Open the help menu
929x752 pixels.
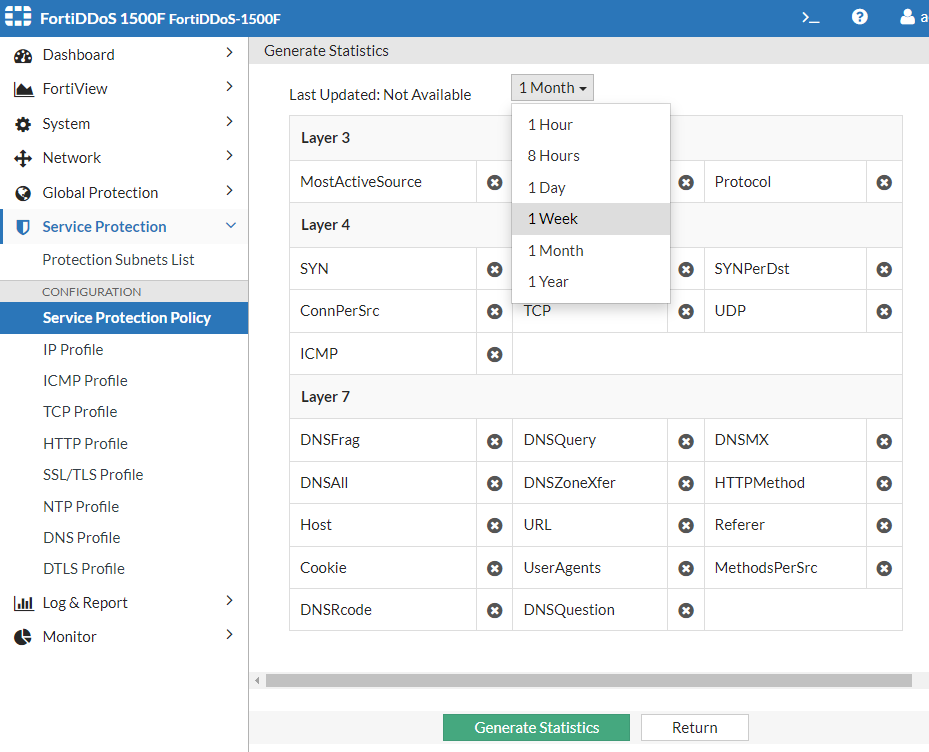click(x=859, y=17)
